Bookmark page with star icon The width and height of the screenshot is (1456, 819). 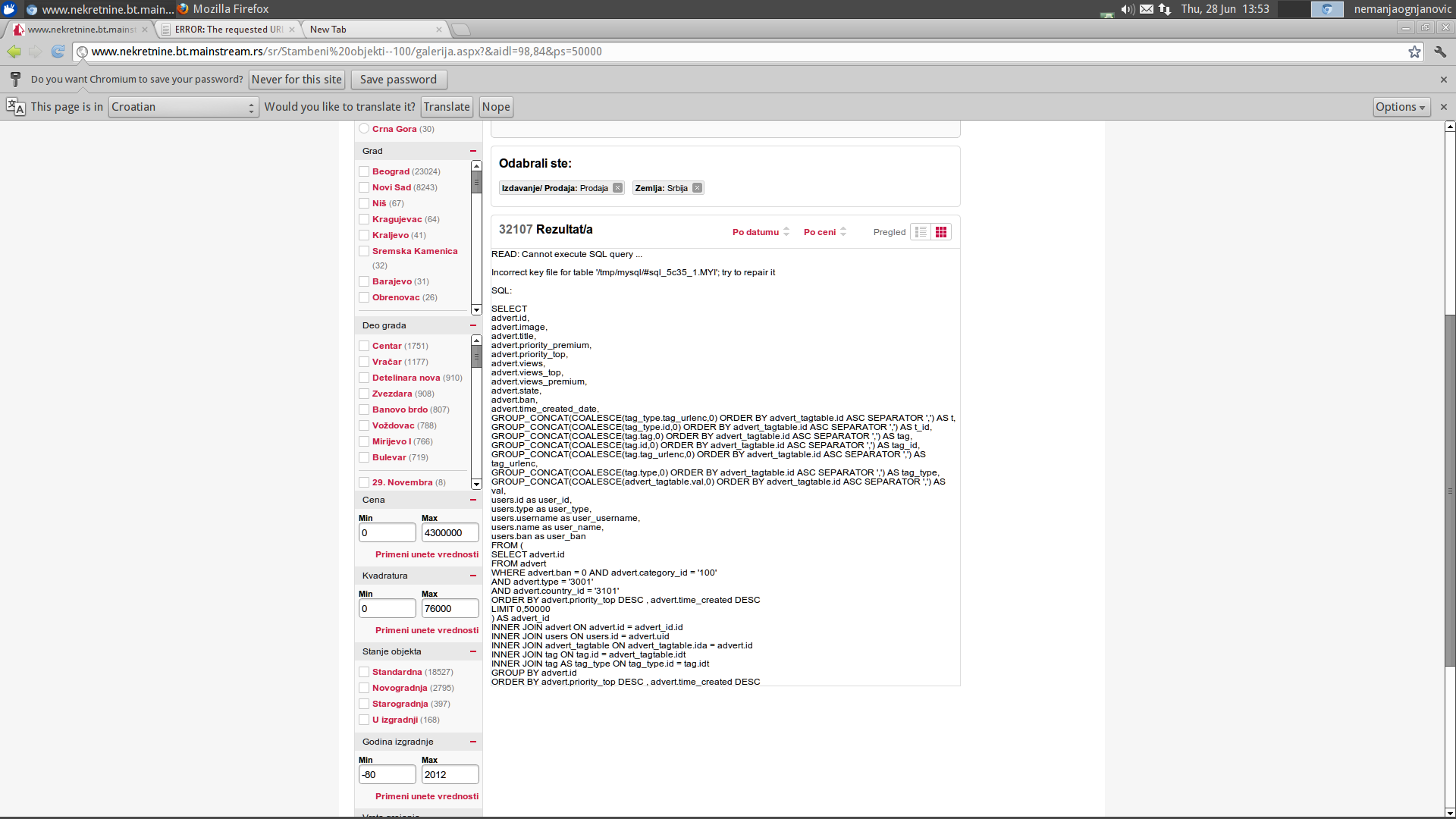(1414, 52)
